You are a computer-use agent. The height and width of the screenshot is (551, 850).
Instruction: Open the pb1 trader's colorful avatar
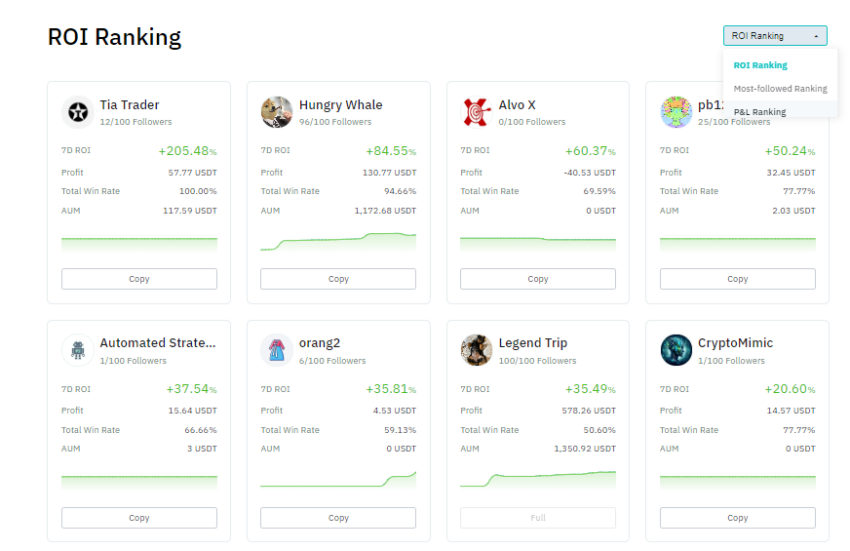(x=676, y=112)
